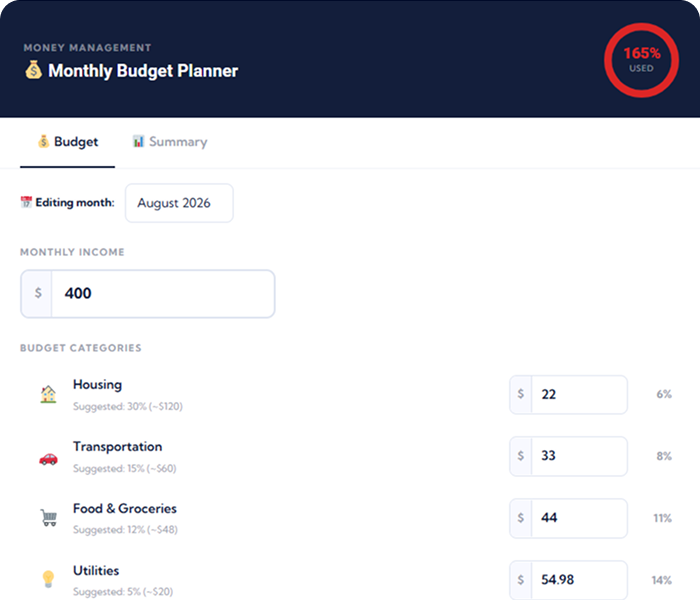The image size is (700, 600).
Task: Switch to the Summary tab
Action: [170, 142]
